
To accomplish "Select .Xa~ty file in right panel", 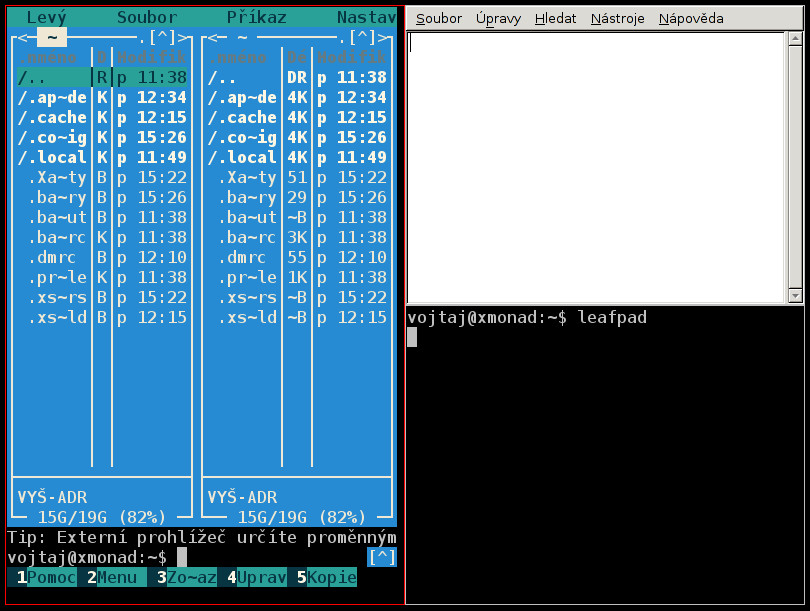I will (297, 178).
